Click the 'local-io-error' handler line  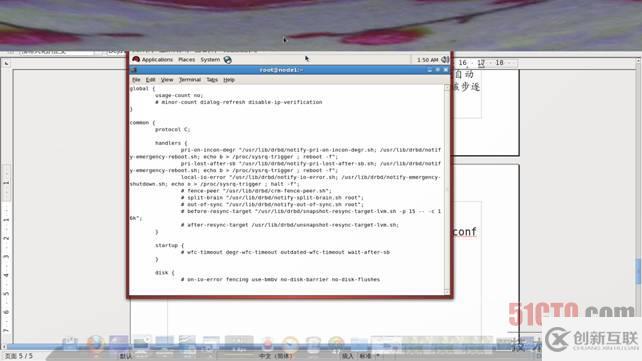click(311, 177)
